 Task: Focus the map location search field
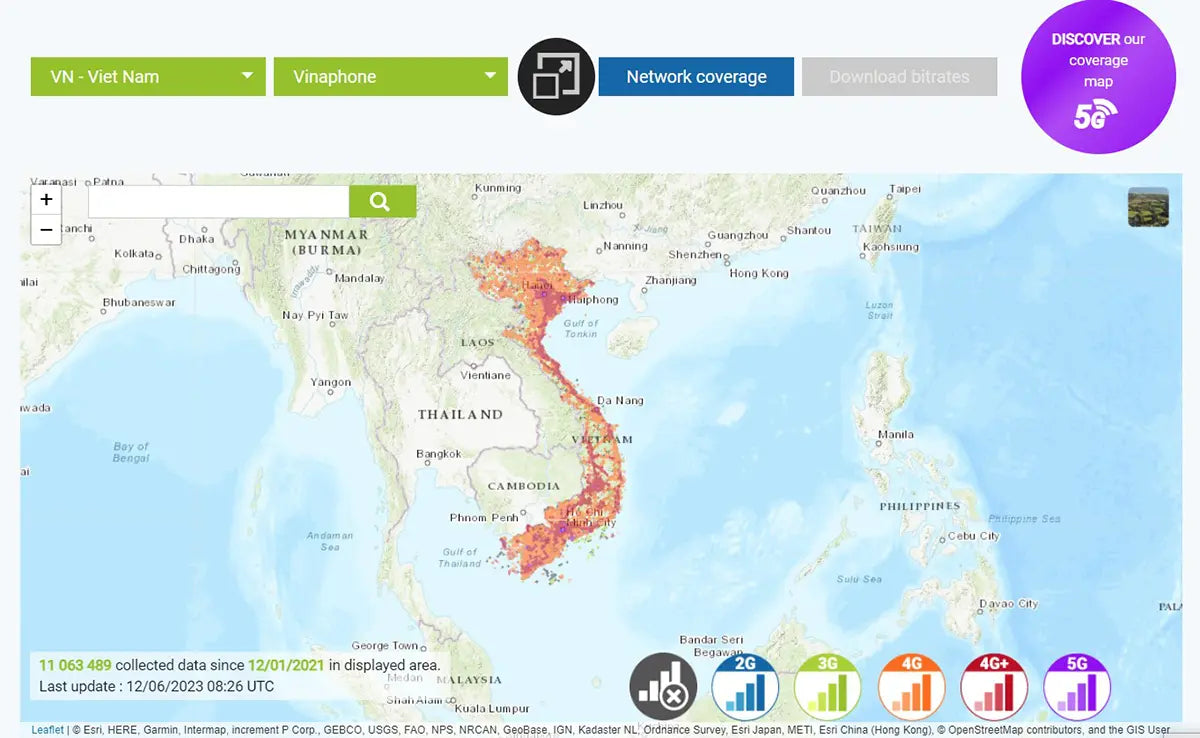[218, 202]
